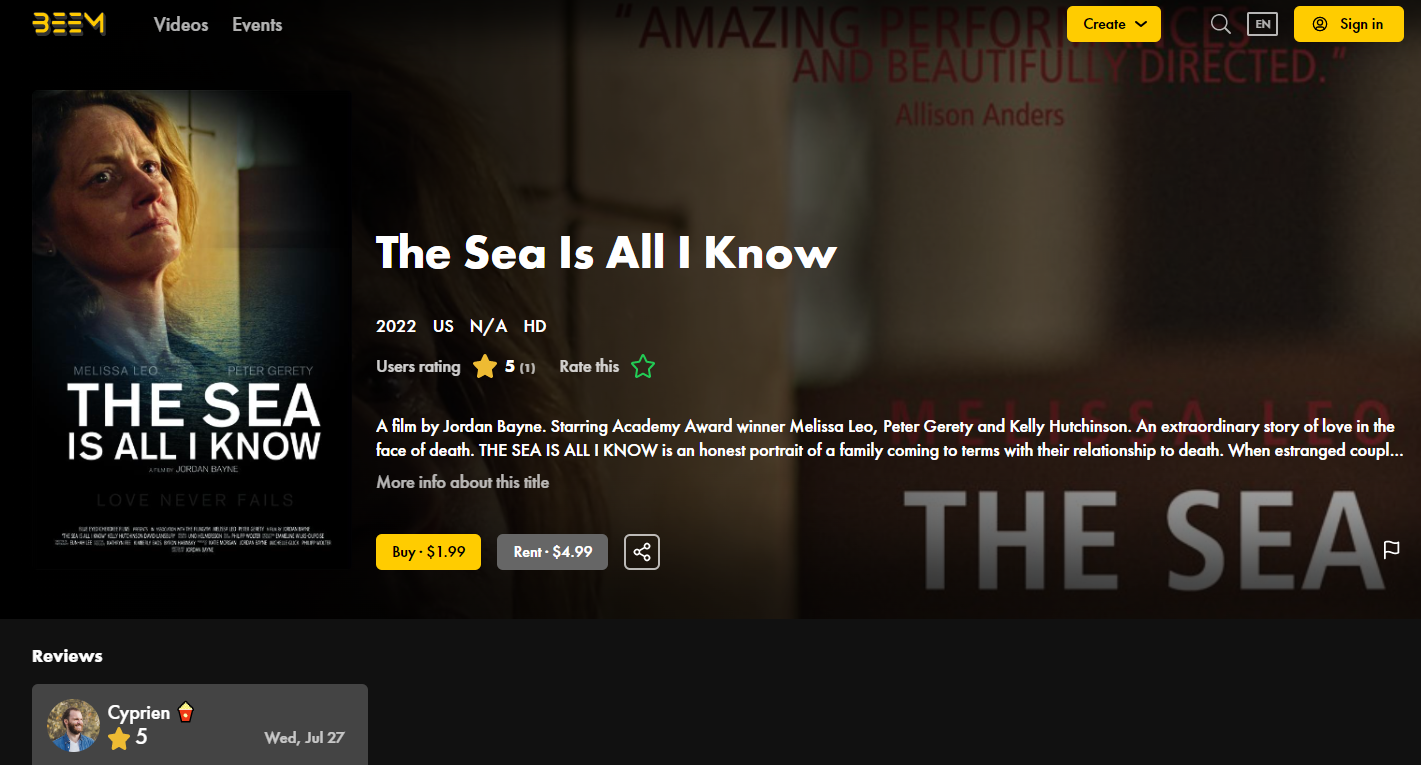Click the report flag icon
The width and height of the screenshot is (1421, 765).
click(x=1391, y=549)
